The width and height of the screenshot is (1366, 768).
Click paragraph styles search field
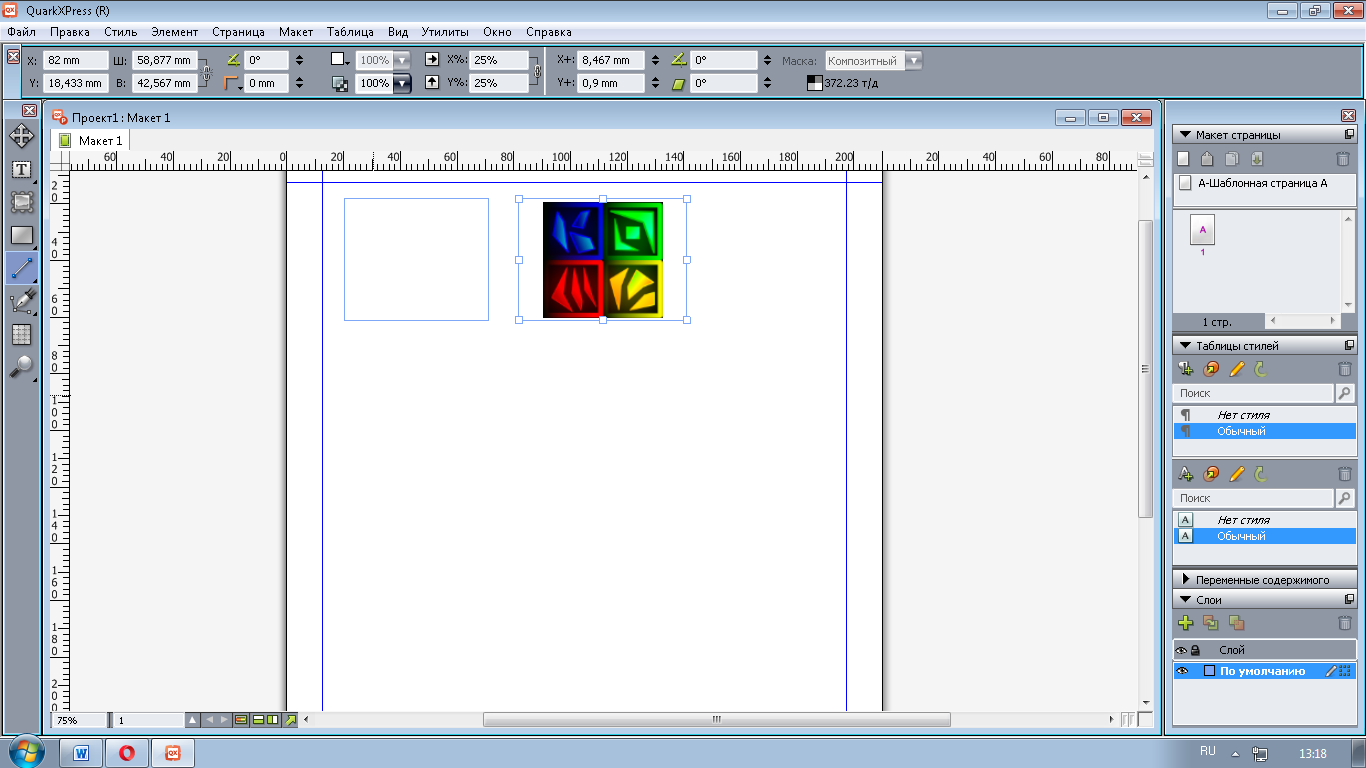[x=1254, y=394]
